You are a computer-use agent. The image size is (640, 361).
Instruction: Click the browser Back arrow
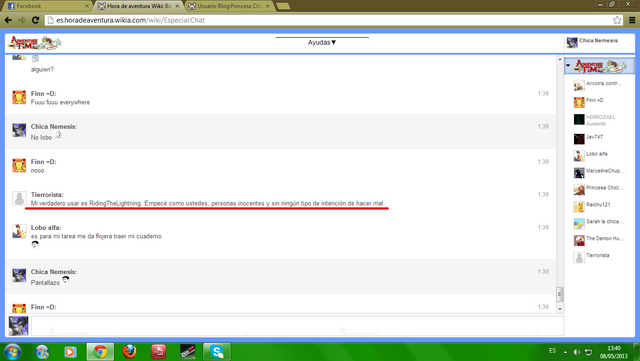click(8, 20)
